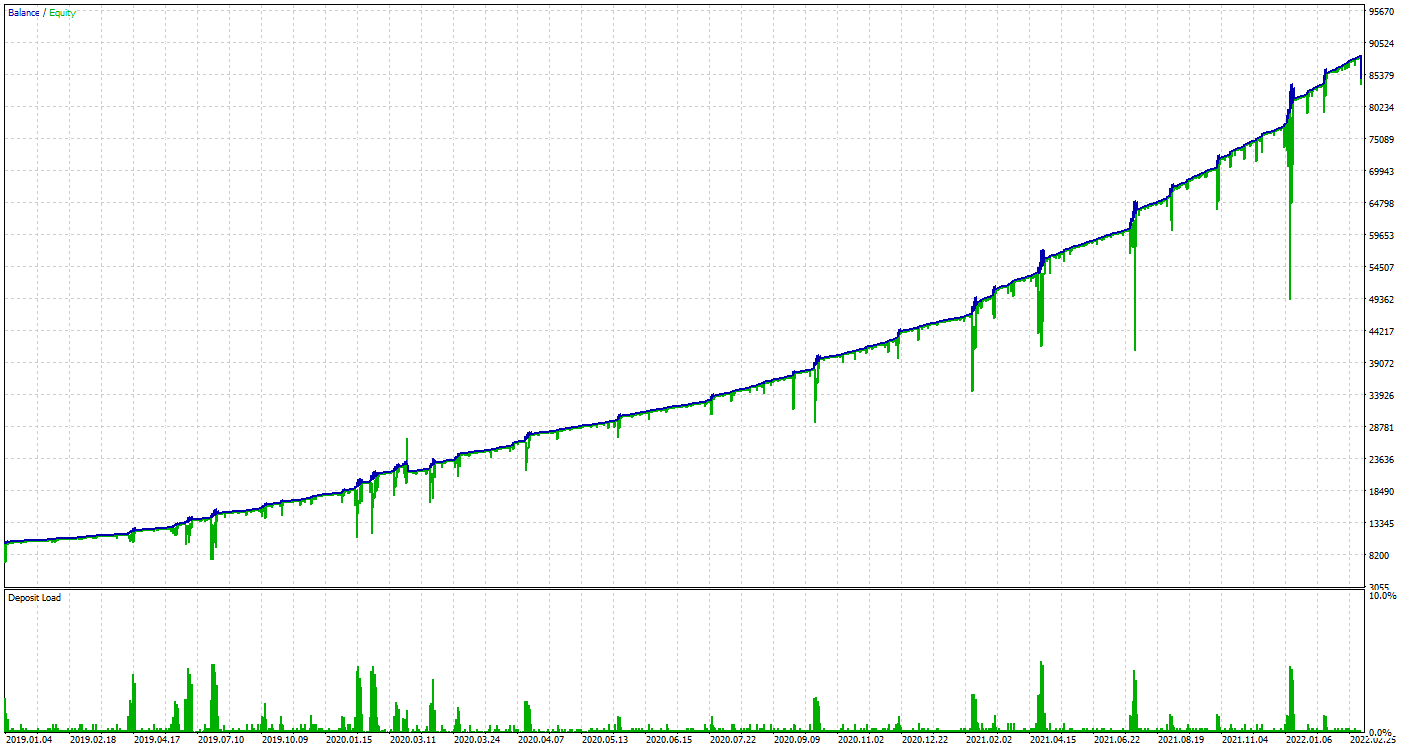Click the 2020.04.07 date label
The image size is (1409, 749).
(x=542, y=741)
